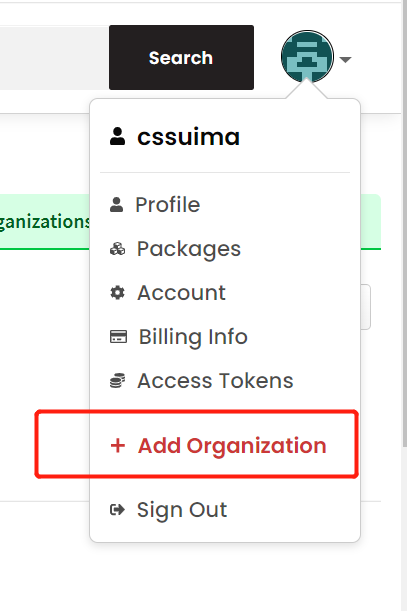
Task: Open the Profile menu item
Action: [x=168, y=205]
